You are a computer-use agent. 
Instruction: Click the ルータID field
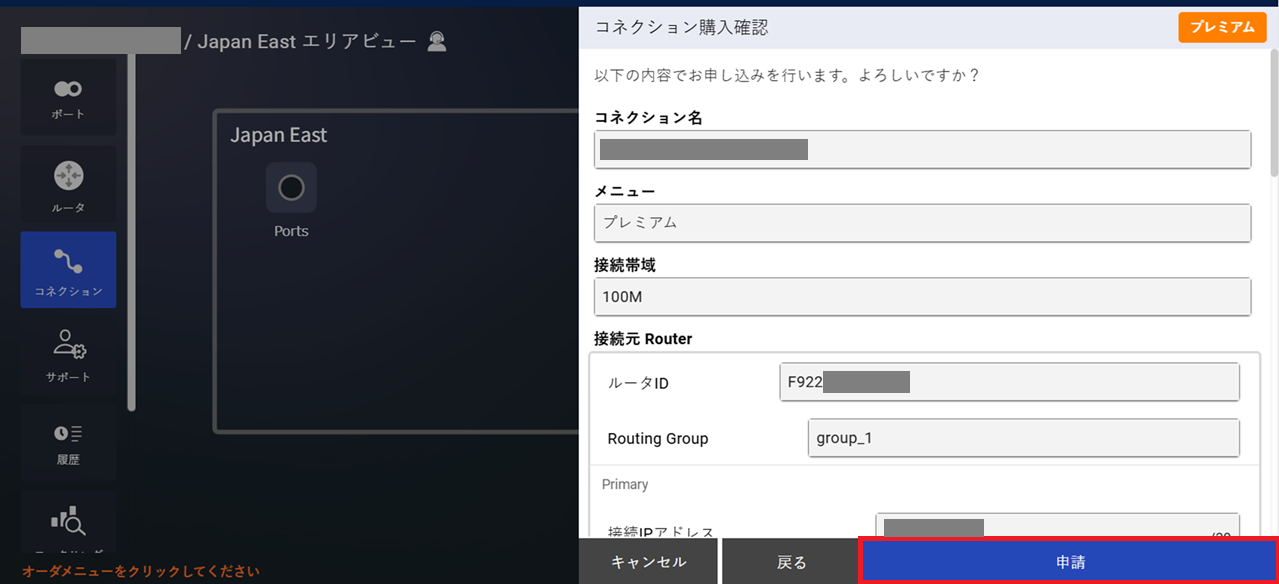tap(1009, 382)
